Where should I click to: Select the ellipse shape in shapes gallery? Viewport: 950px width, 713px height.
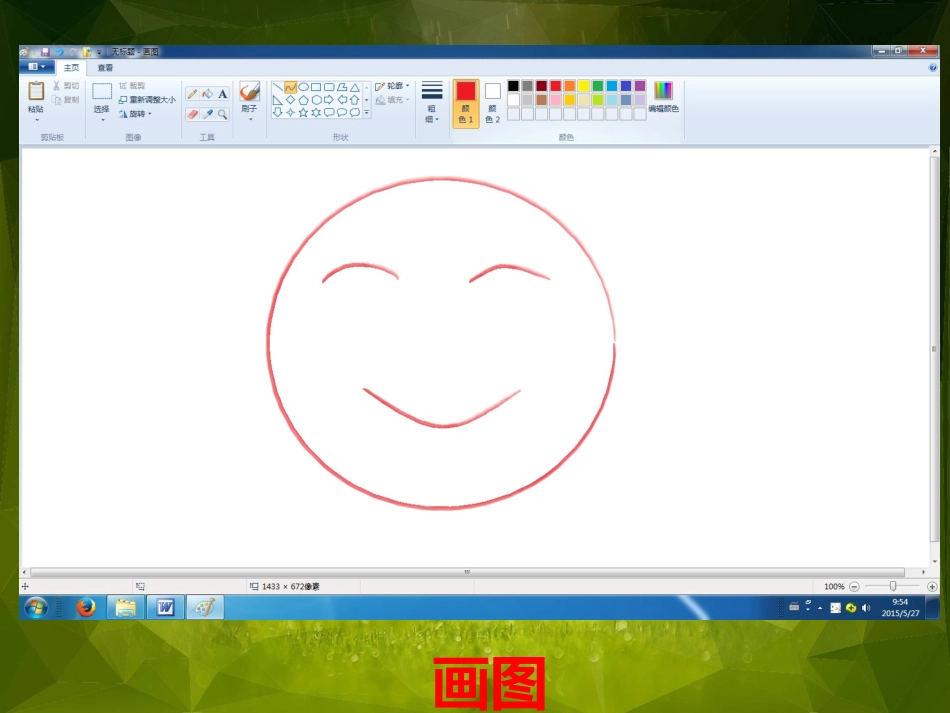(303, 87)
